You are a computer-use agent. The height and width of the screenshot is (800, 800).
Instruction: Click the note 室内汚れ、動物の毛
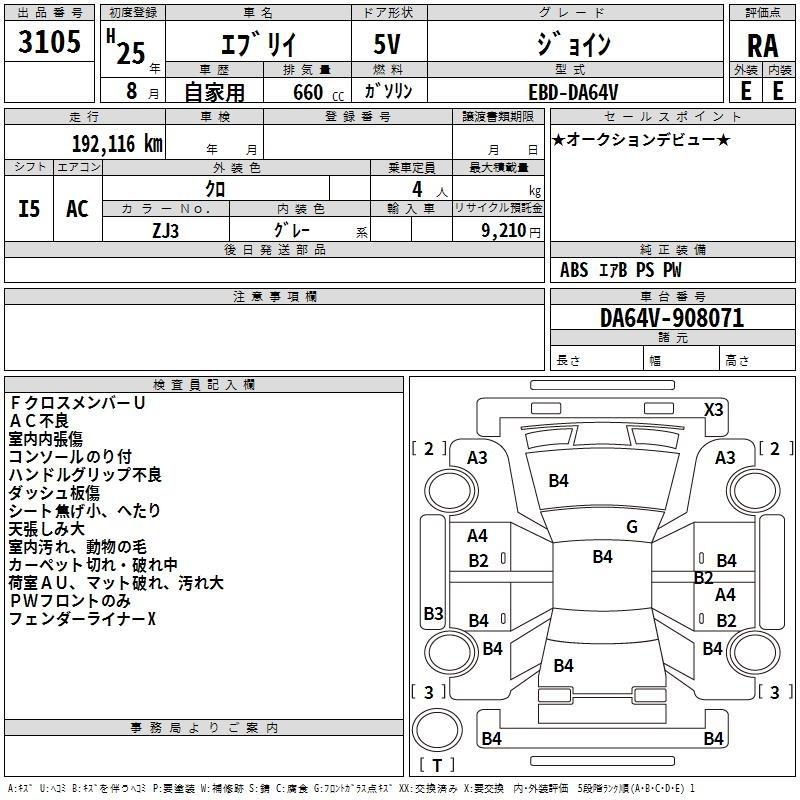point(78,546)
